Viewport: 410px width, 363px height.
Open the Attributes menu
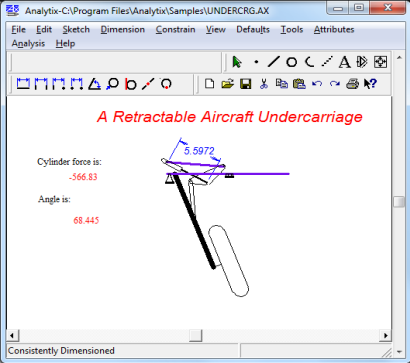click(334, 30)
